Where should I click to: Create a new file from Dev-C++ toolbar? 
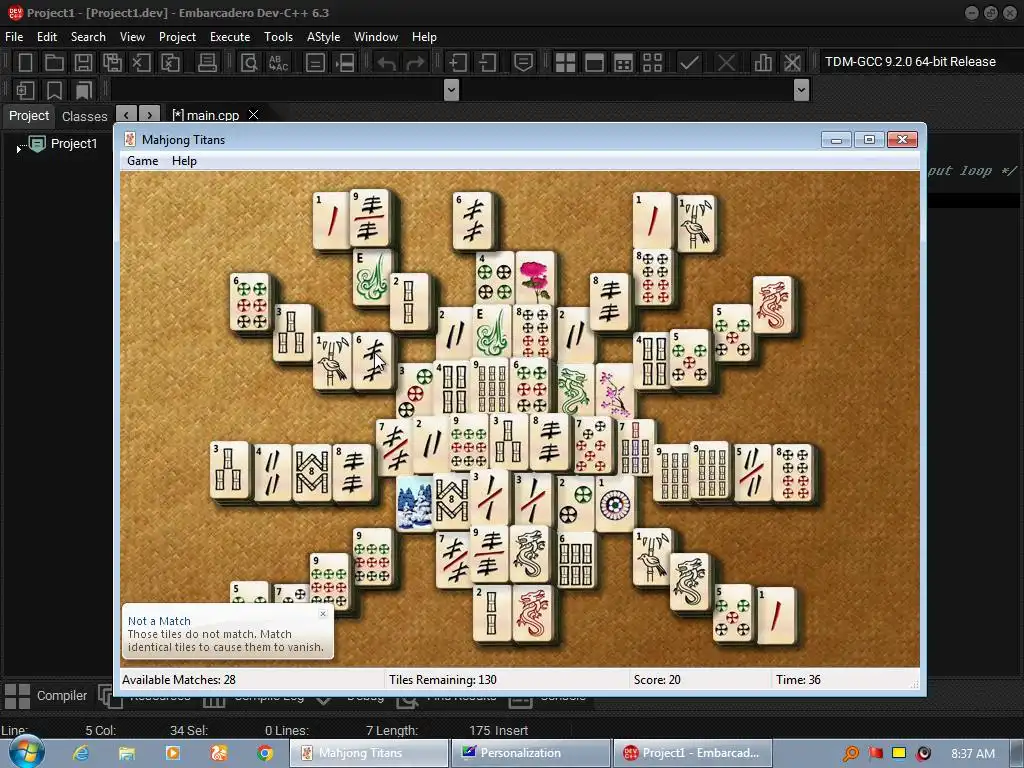pyautogui.click(x=25, y=63)
